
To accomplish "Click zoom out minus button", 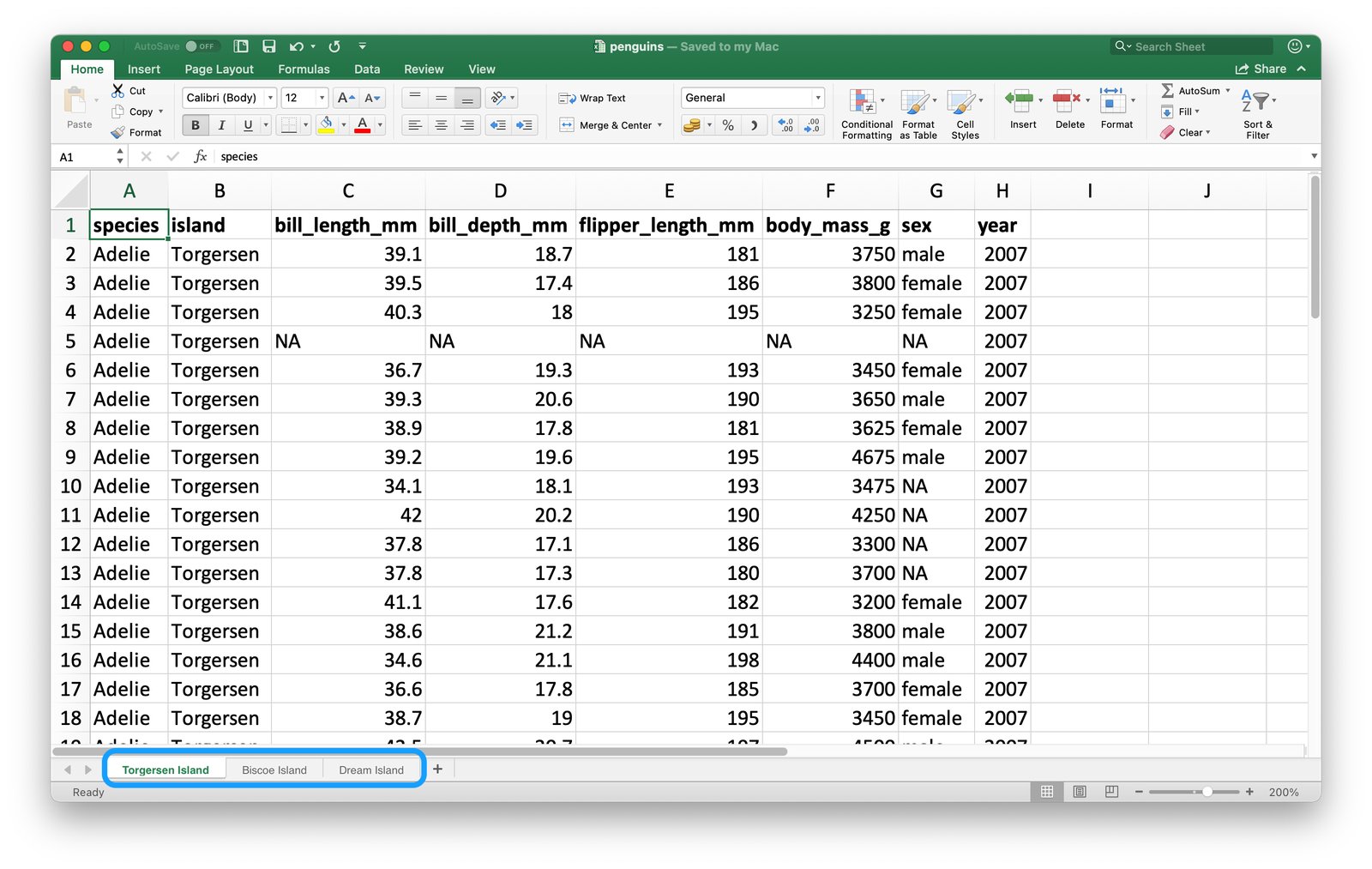I will pos(1139,792).
